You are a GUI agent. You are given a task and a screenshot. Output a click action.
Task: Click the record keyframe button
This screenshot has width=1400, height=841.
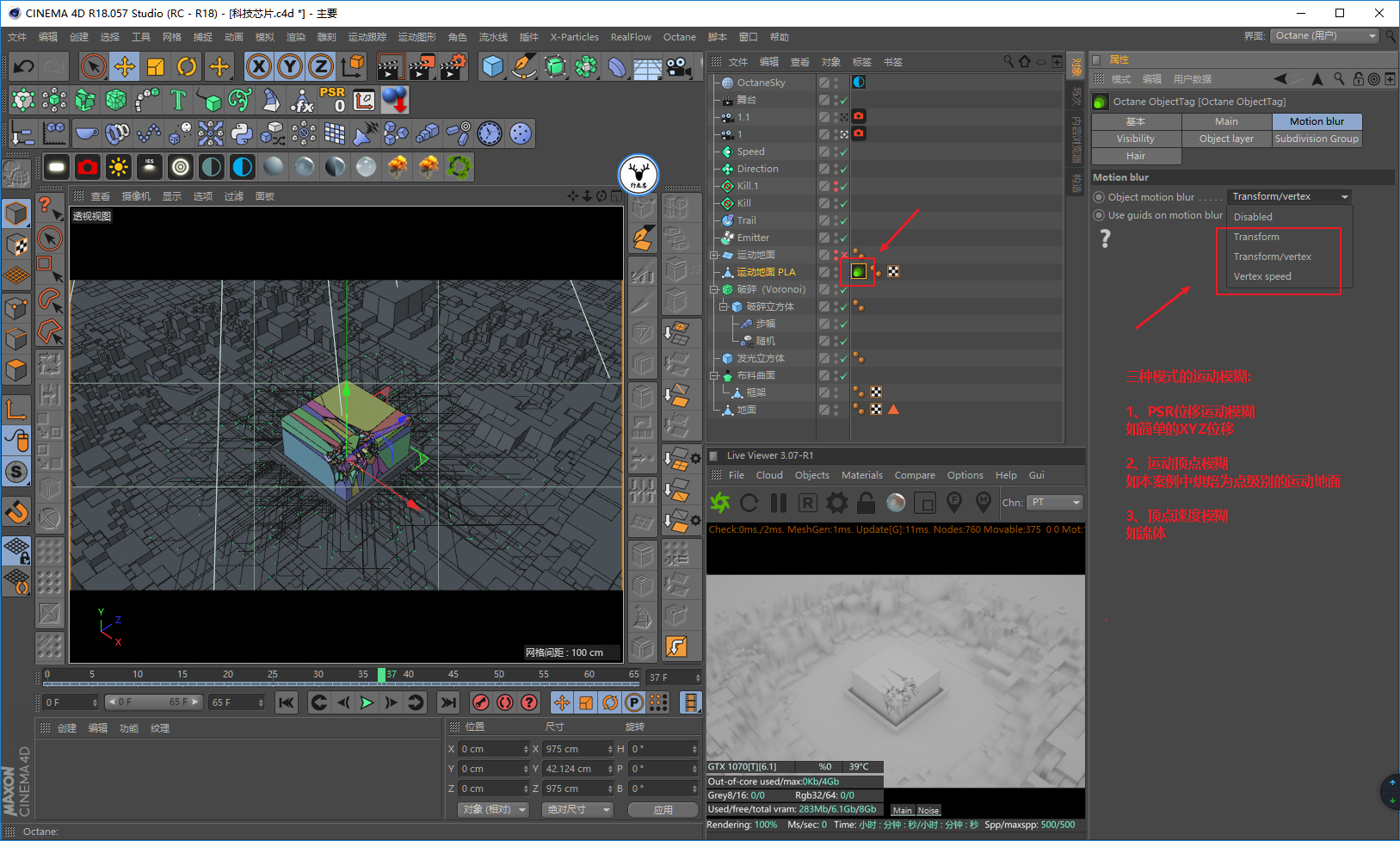tap(481, 702)
